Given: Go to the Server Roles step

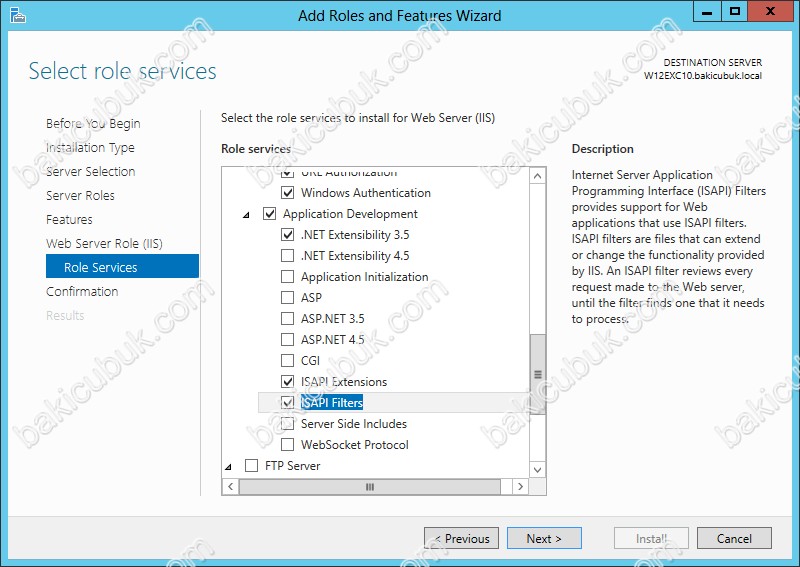Looking at the screenshot, I should pyautogui.click(x=80, y=195).
